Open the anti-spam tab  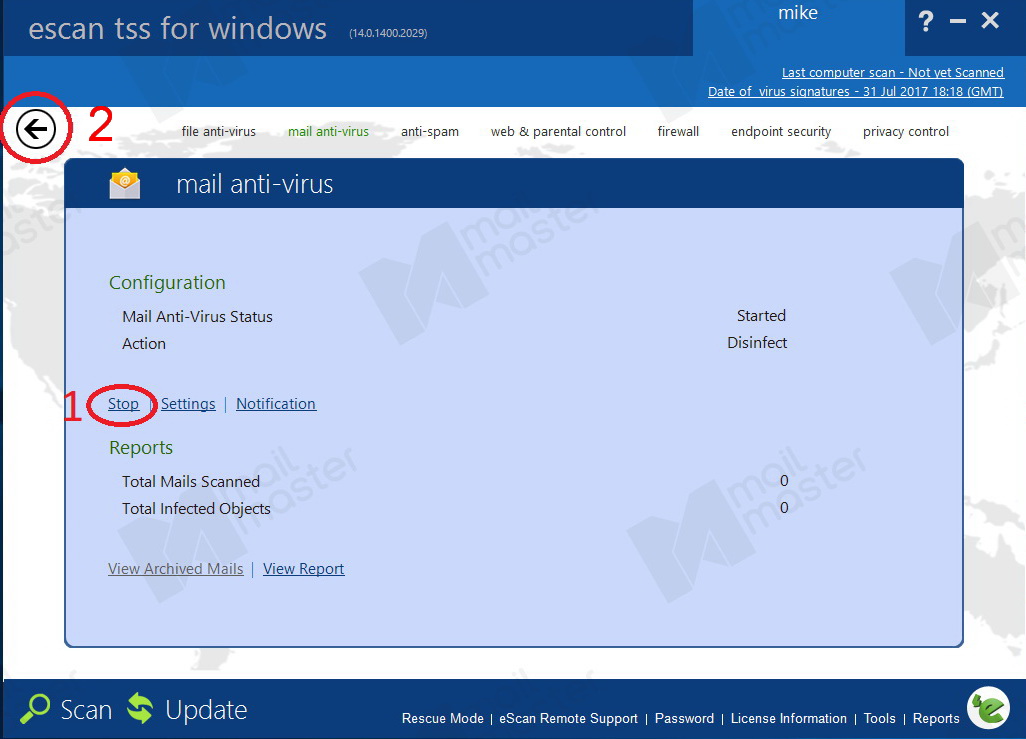[430, 132]
